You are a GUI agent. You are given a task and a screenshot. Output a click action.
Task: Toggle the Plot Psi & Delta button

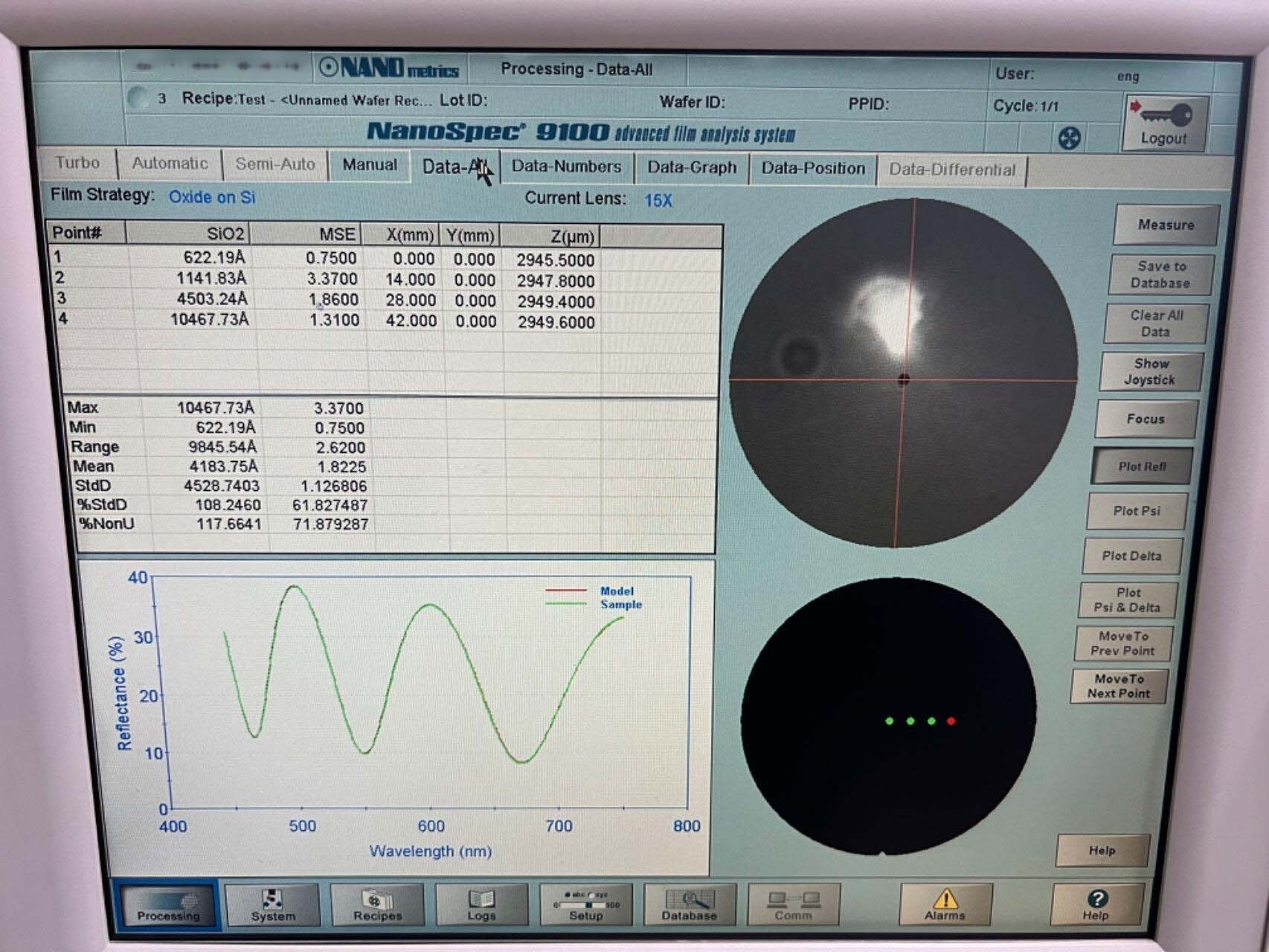click(x=1128, y=600)
